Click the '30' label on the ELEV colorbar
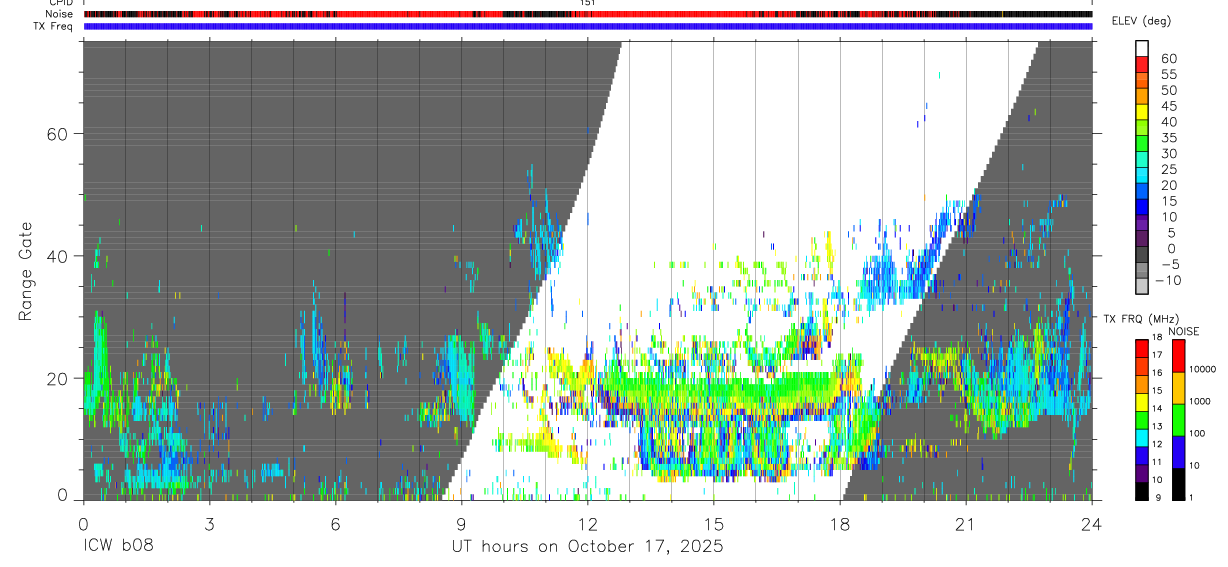This screenshot has height=567, width=1228. point(1167,154)
